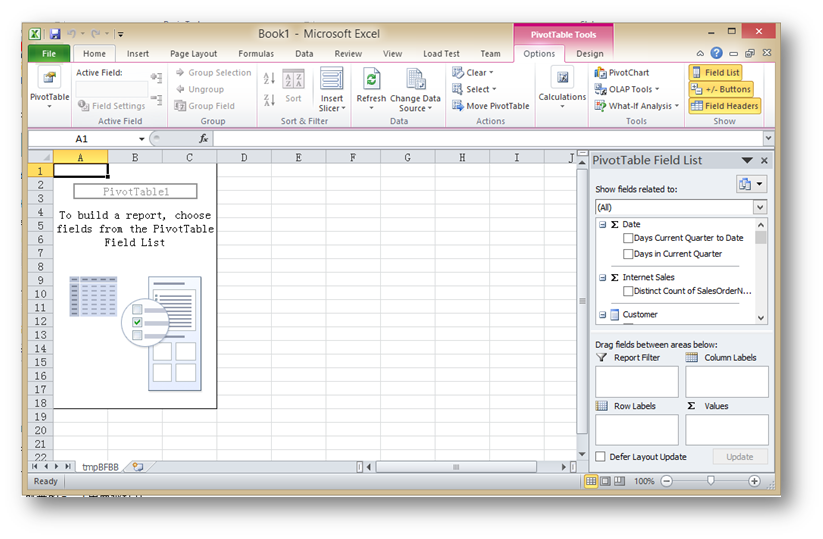Click Move PivotTable
This screenshot has width=823, height=539.
click(491, 106)
